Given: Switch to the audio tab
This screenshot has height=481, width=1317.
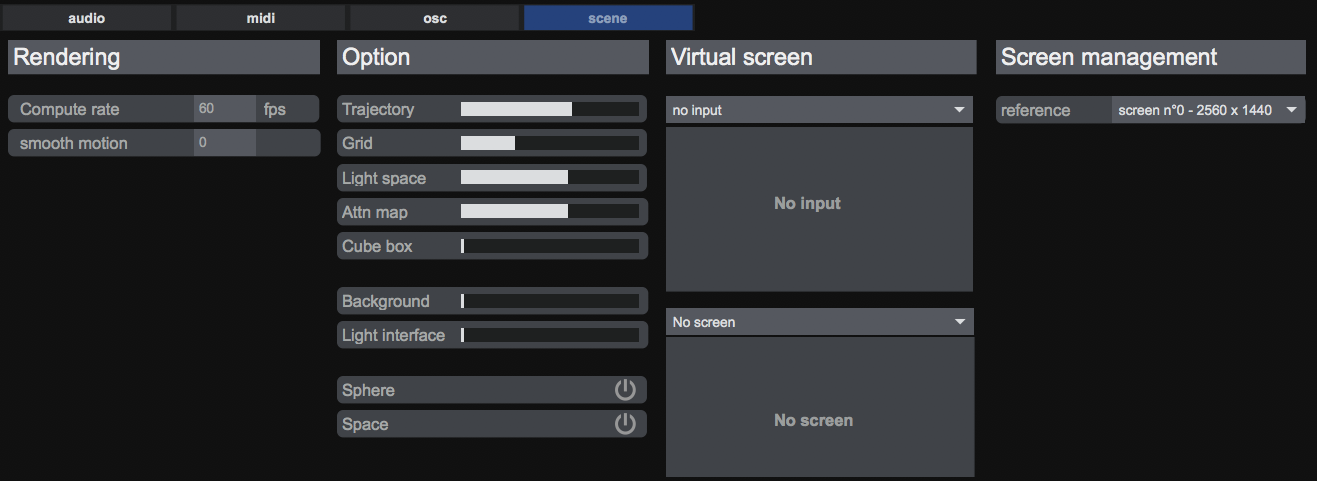Looking at the screenshot, I should (x=86, y=18).
